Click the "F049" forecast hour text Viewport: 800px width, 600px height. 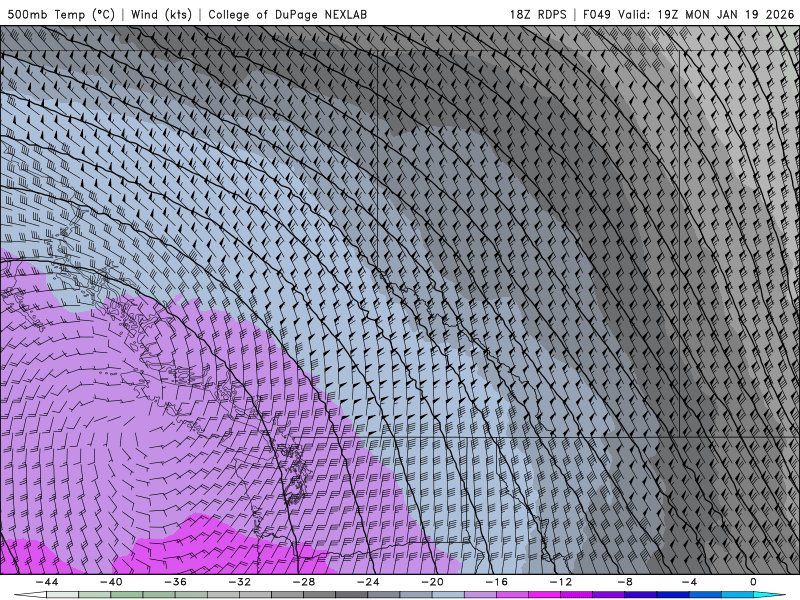(x=596, y=14)
